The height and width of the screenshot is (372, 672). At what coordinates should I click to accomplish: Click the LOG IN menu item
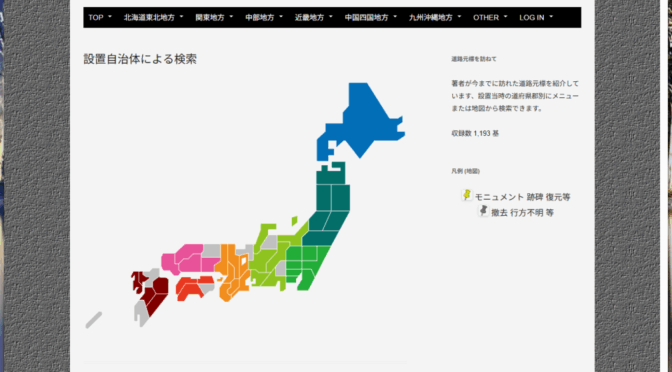click(536, 18)
